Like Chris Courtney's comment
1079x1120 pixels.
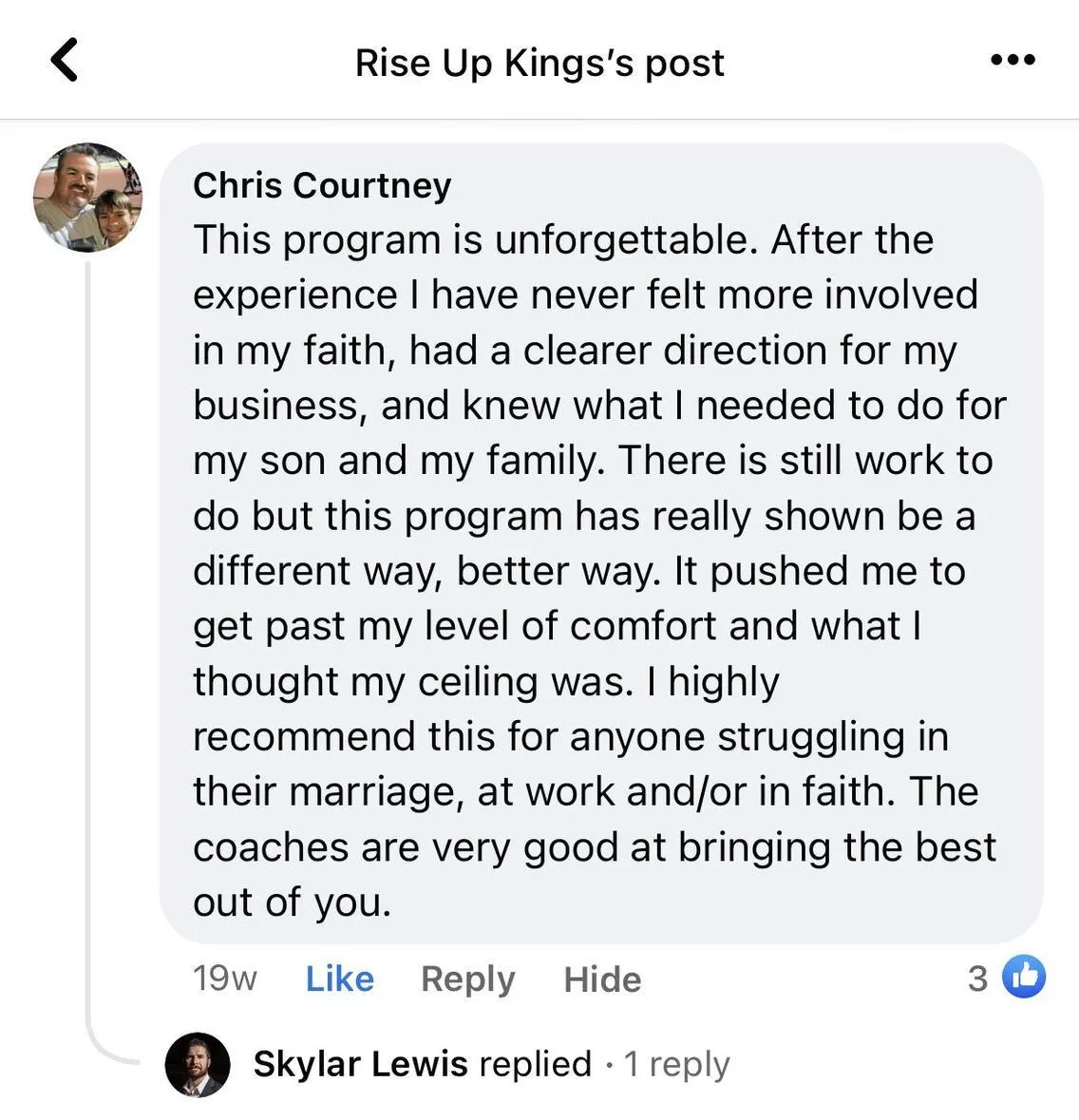[339, 978]
